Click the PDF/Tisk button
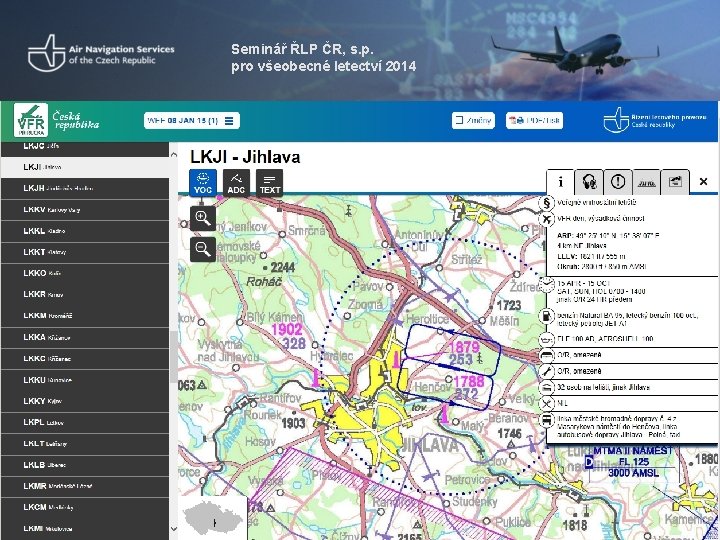The width and height of the screenshot is (720, 540). [x=534, y=121]
